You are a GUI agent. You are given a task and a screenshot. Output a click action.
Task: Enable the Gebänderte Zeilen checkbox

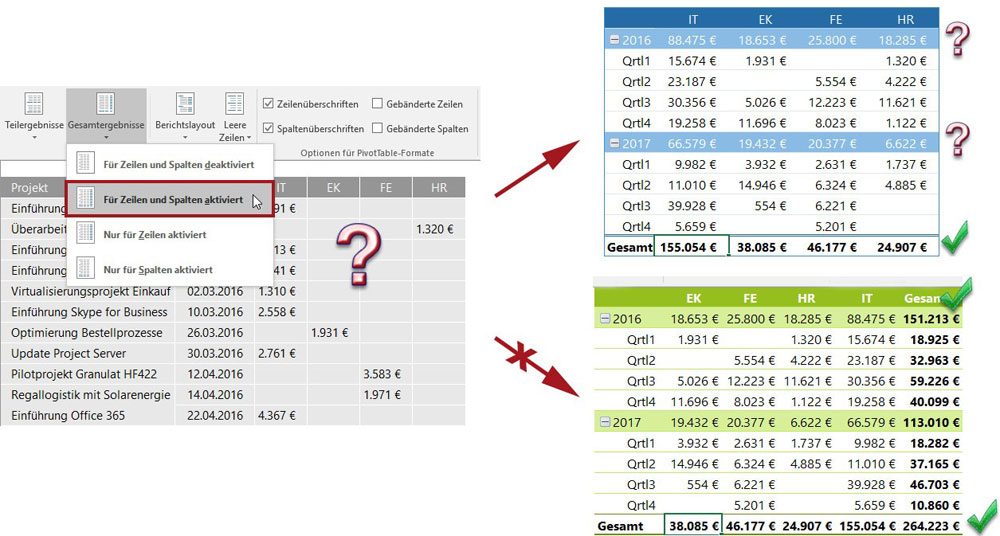377,104
